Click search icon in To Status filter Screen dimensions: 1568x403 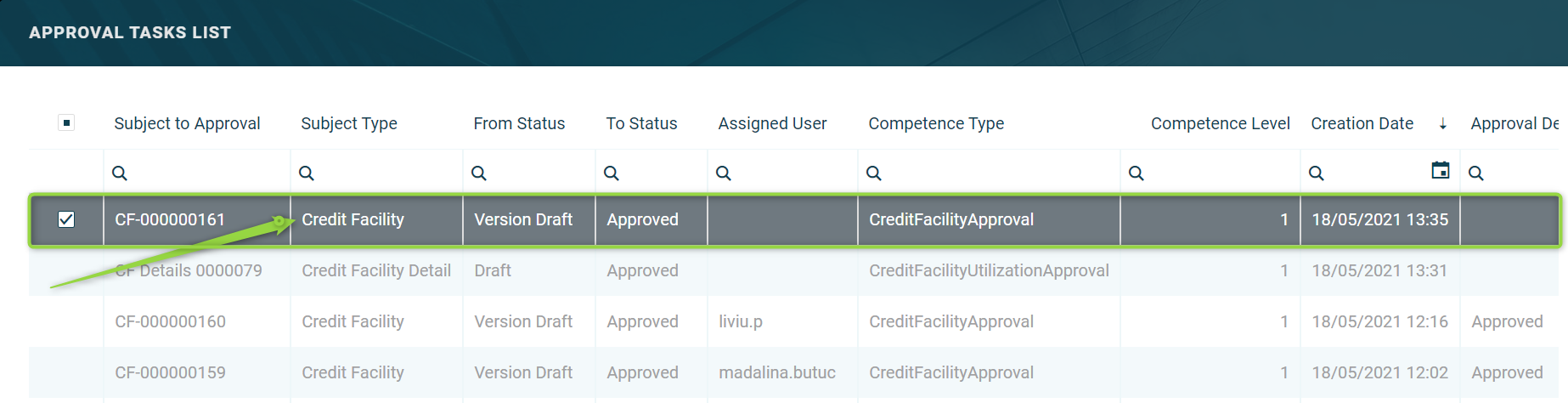[x=612, y=173]
